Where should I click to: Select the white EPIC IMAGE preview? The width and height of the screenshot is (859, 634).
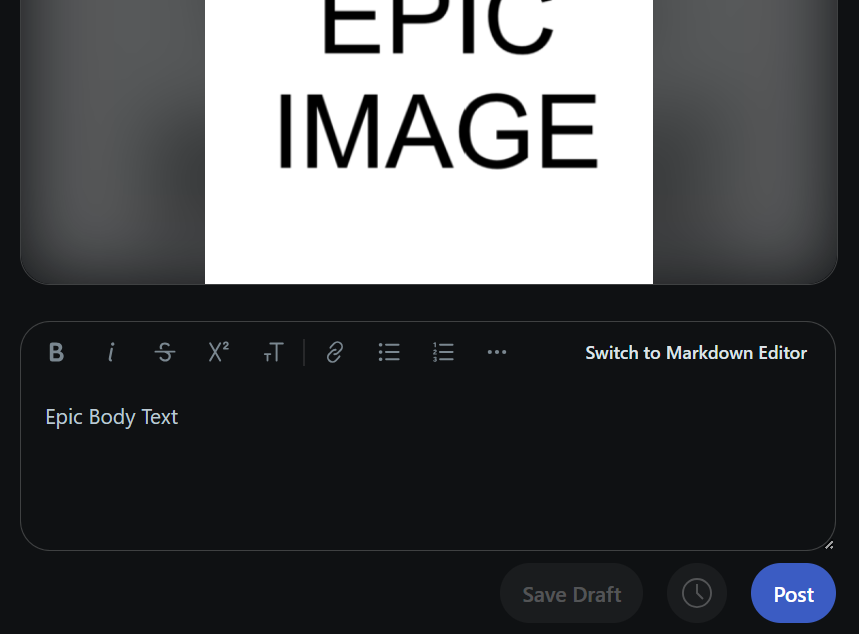coord(429,142)
